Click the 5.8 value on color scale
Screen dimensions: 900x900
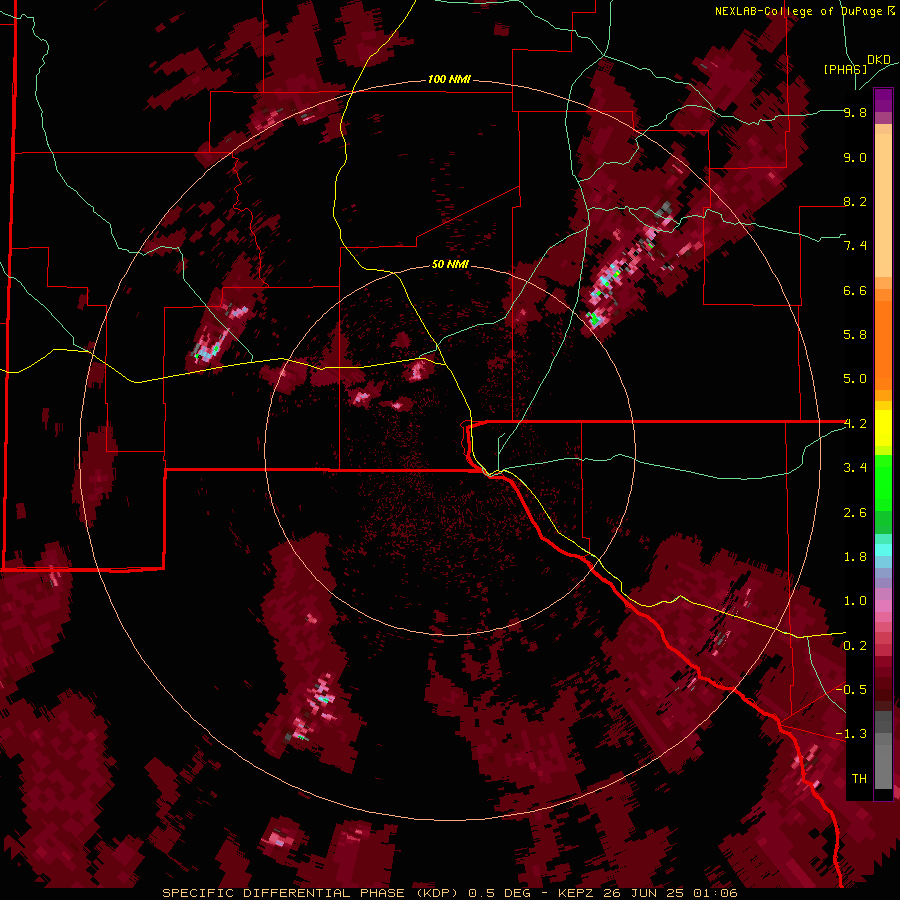855,335
